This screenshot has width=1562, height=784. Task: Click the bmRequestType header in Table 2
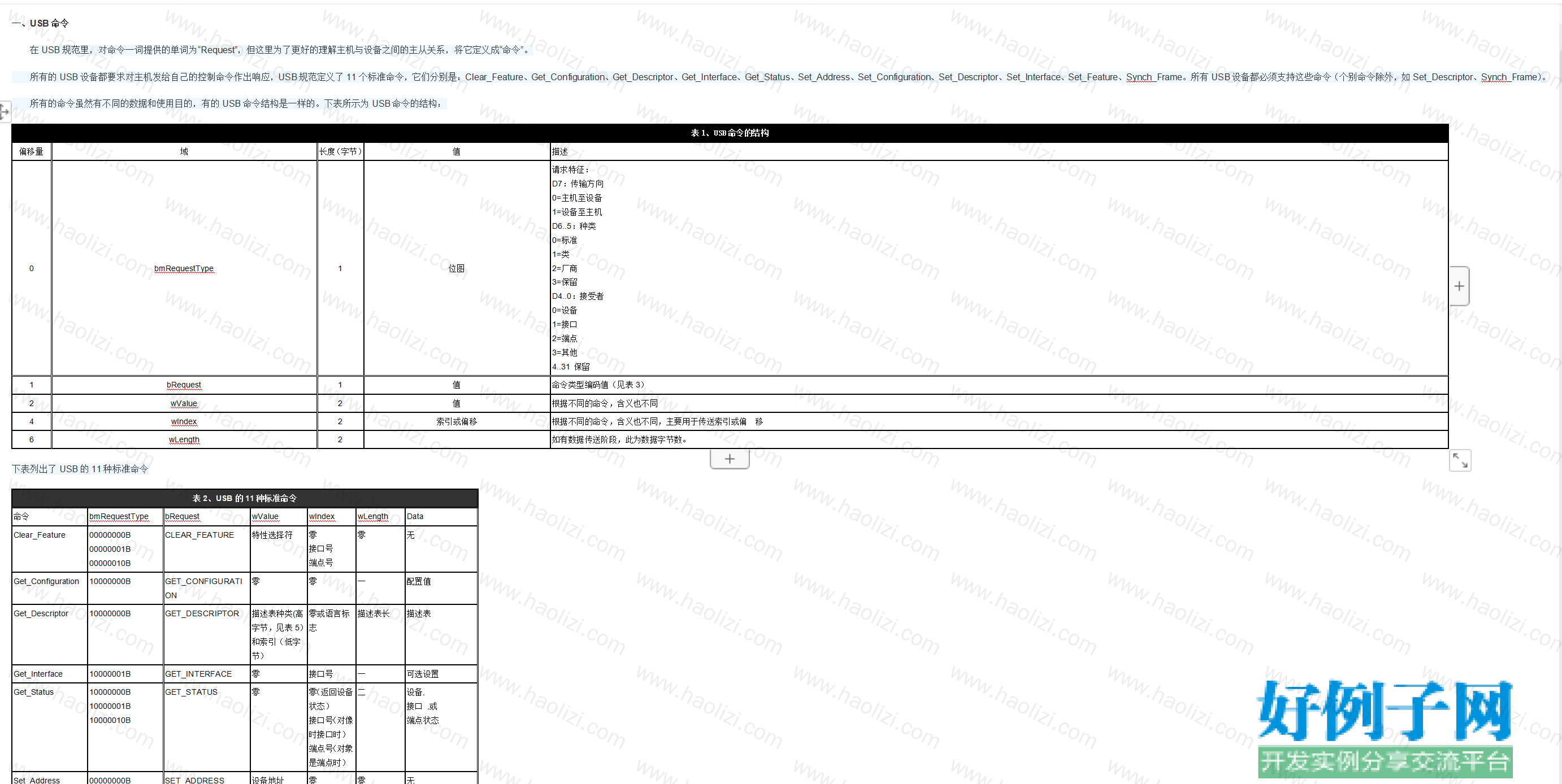(x=125, y=516)
